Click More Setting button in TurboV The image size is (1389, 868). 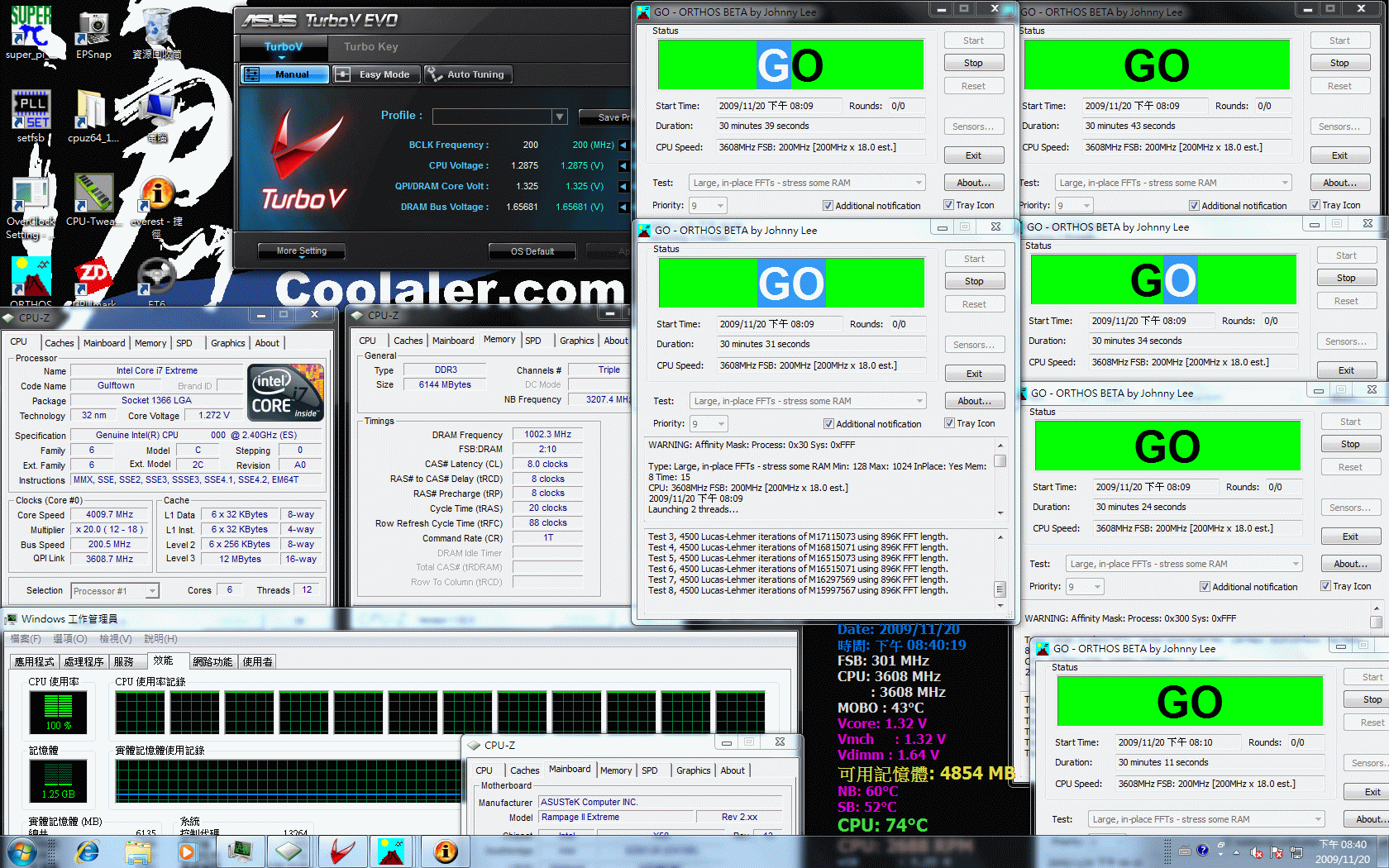pyautogui.click(x=301, y=251)
